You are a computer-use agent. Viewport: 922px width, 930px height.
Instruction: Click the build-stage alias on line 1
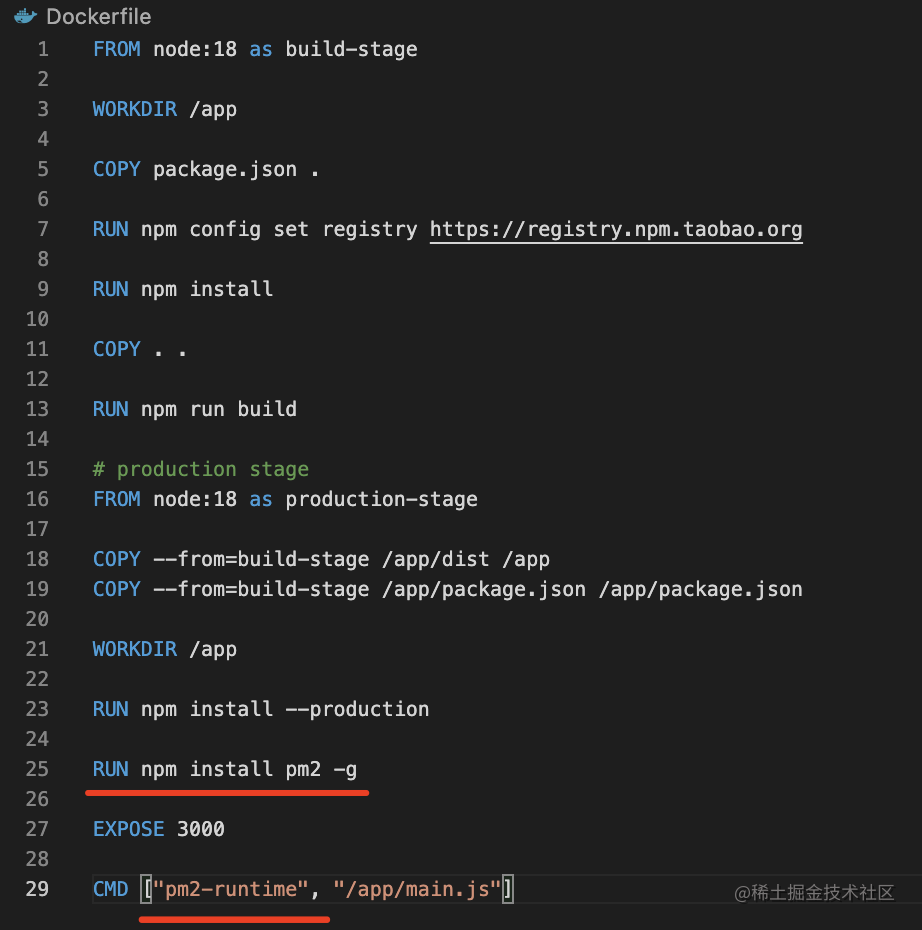(351, 48)
